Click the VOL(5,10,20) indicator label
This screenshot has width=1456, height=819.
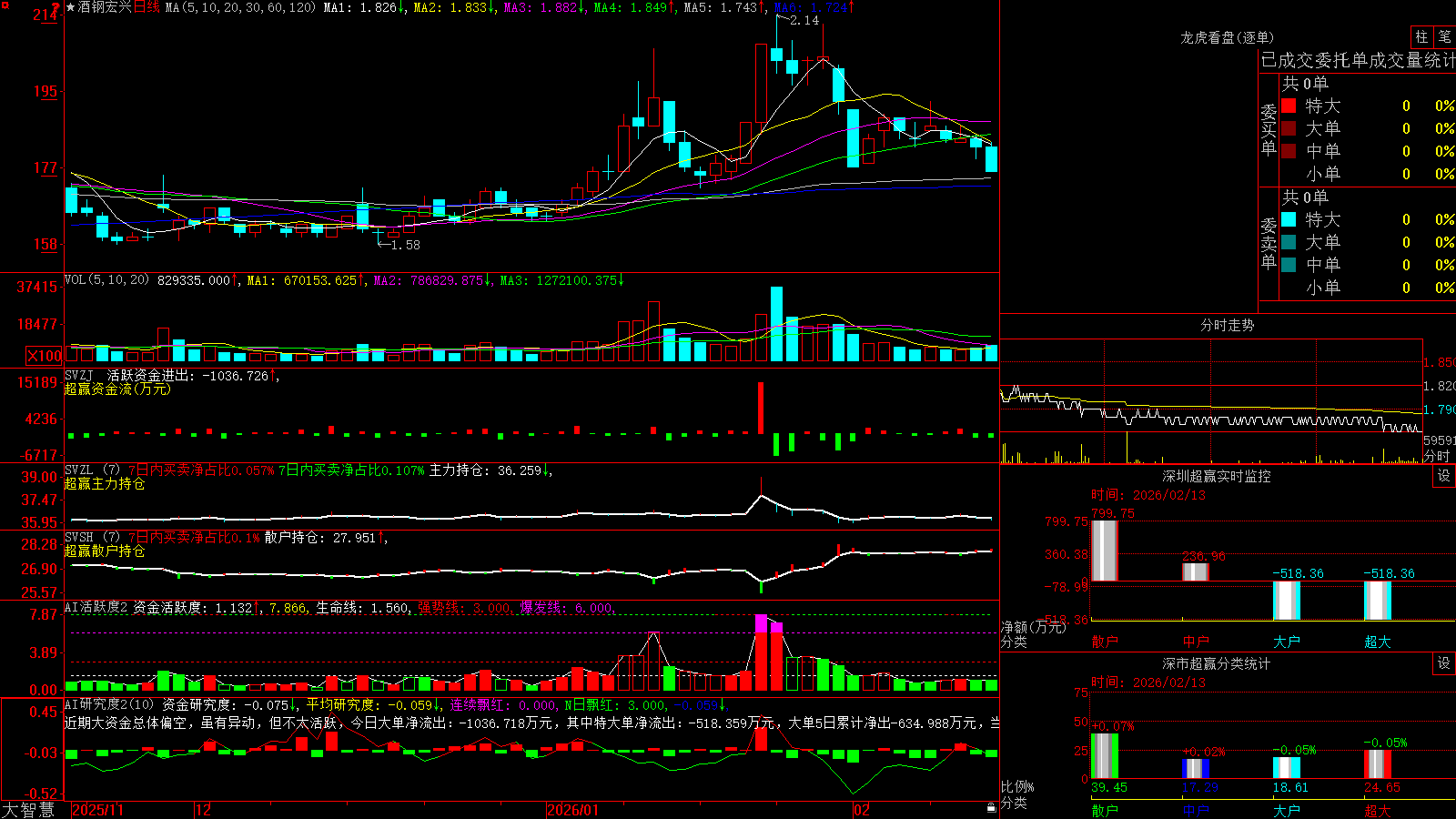pyautogui.click(x=106, y=280)
